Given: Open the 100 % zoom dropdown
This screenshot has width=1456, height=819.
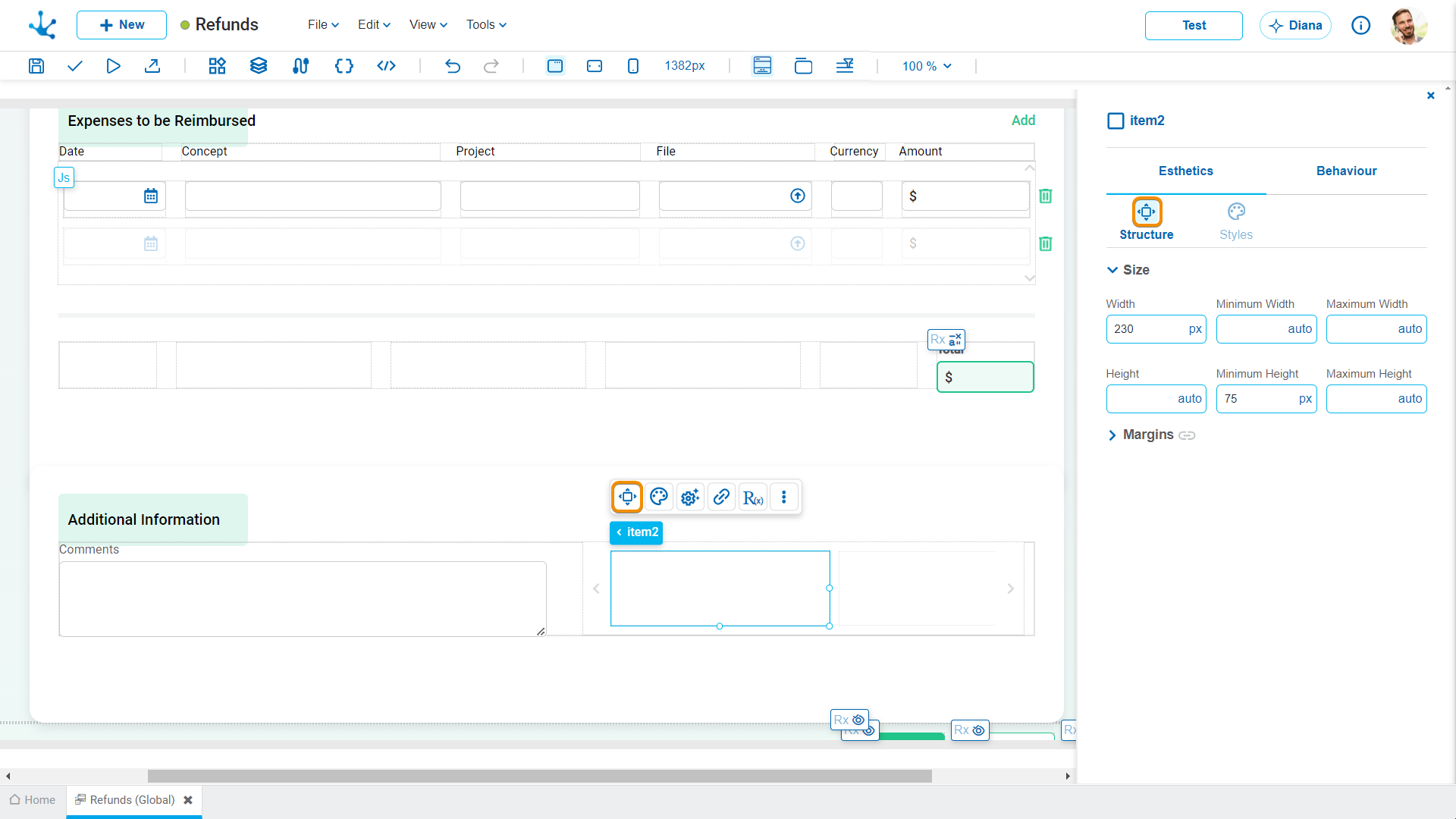Looking at the screenshot, I should pyautogui.click(x=927, y=66).
